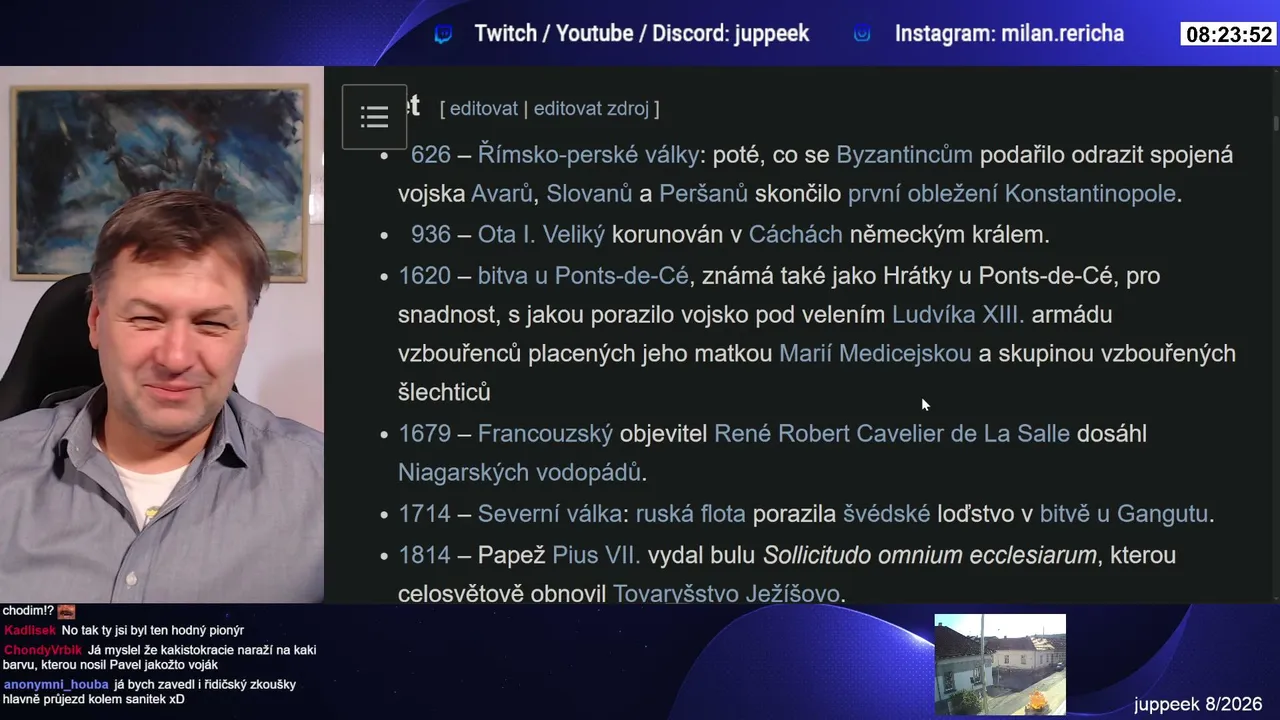Click the street camera thumbnail
1280x720 pixels.
click(x=1000, y=664)
